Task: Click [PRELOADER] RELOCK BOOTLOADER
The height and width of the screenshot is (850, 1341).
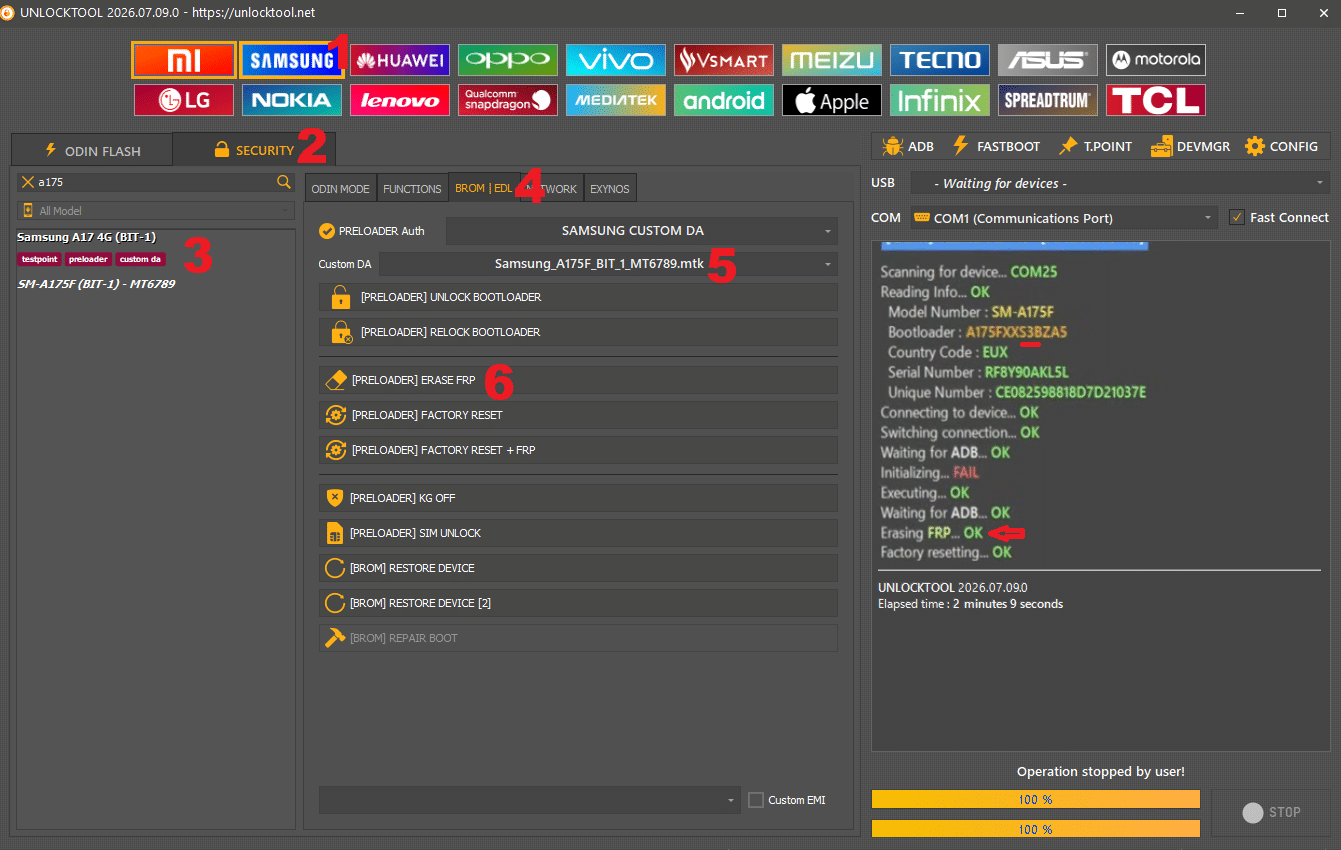Action: coord(578,332)
